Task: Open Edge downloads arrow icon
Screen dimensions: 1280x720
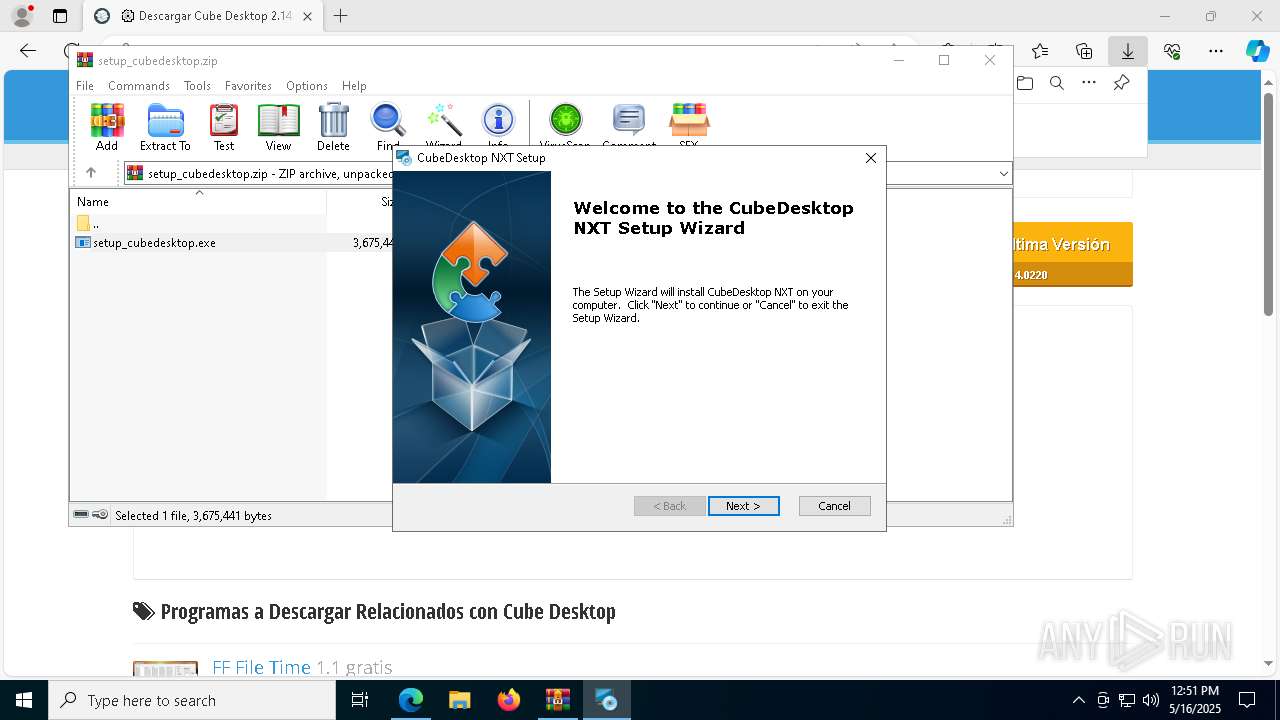Action: pyautogui.click(x=1128, y=51)
